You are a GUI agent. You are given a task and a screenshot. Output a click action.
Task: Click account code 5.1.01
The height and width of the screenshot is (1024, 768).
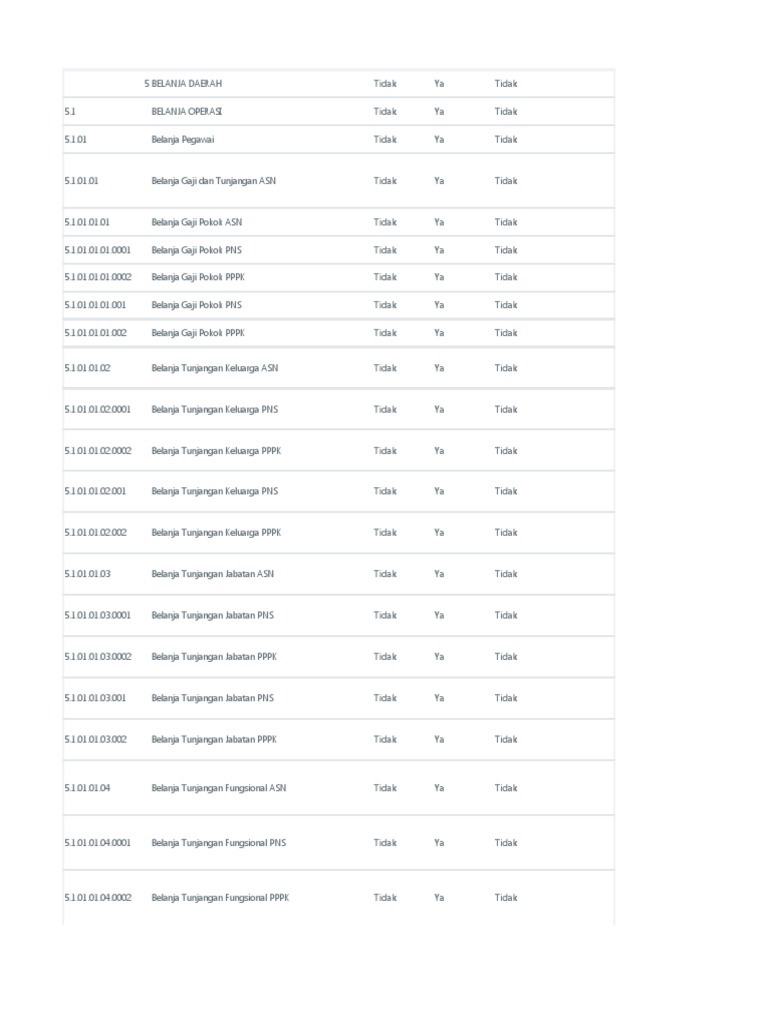click(77, 140)
